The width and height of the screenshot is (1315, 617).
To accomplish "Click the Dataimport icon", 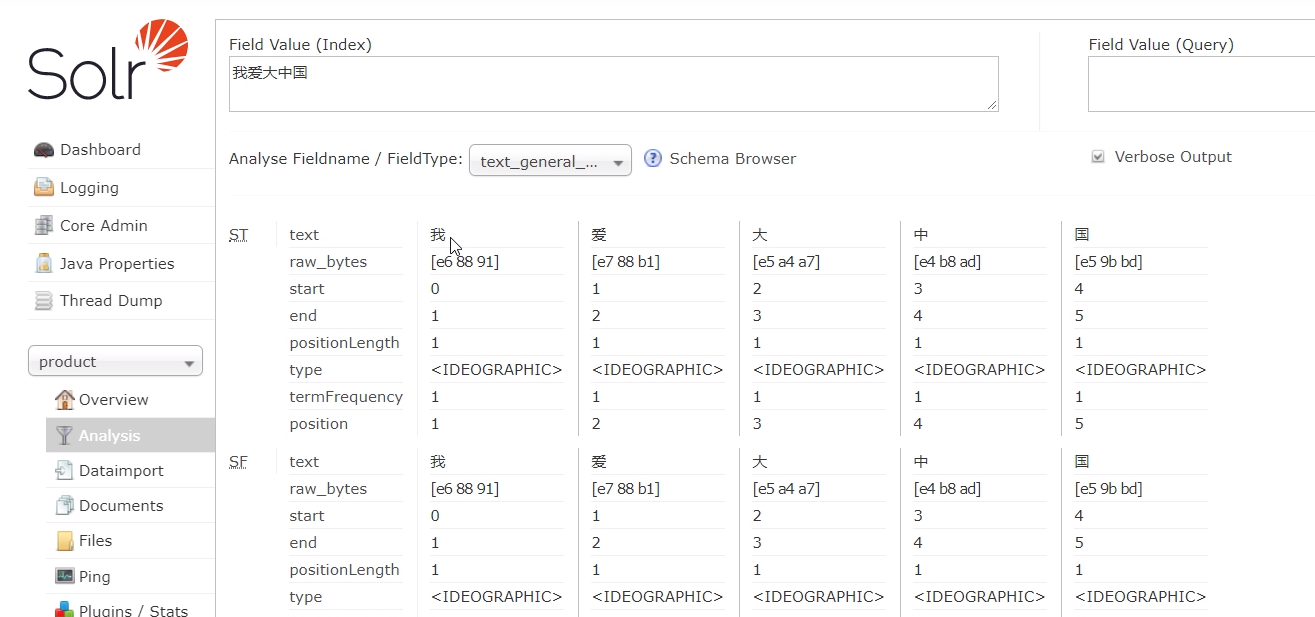I will tap(65, 471).
